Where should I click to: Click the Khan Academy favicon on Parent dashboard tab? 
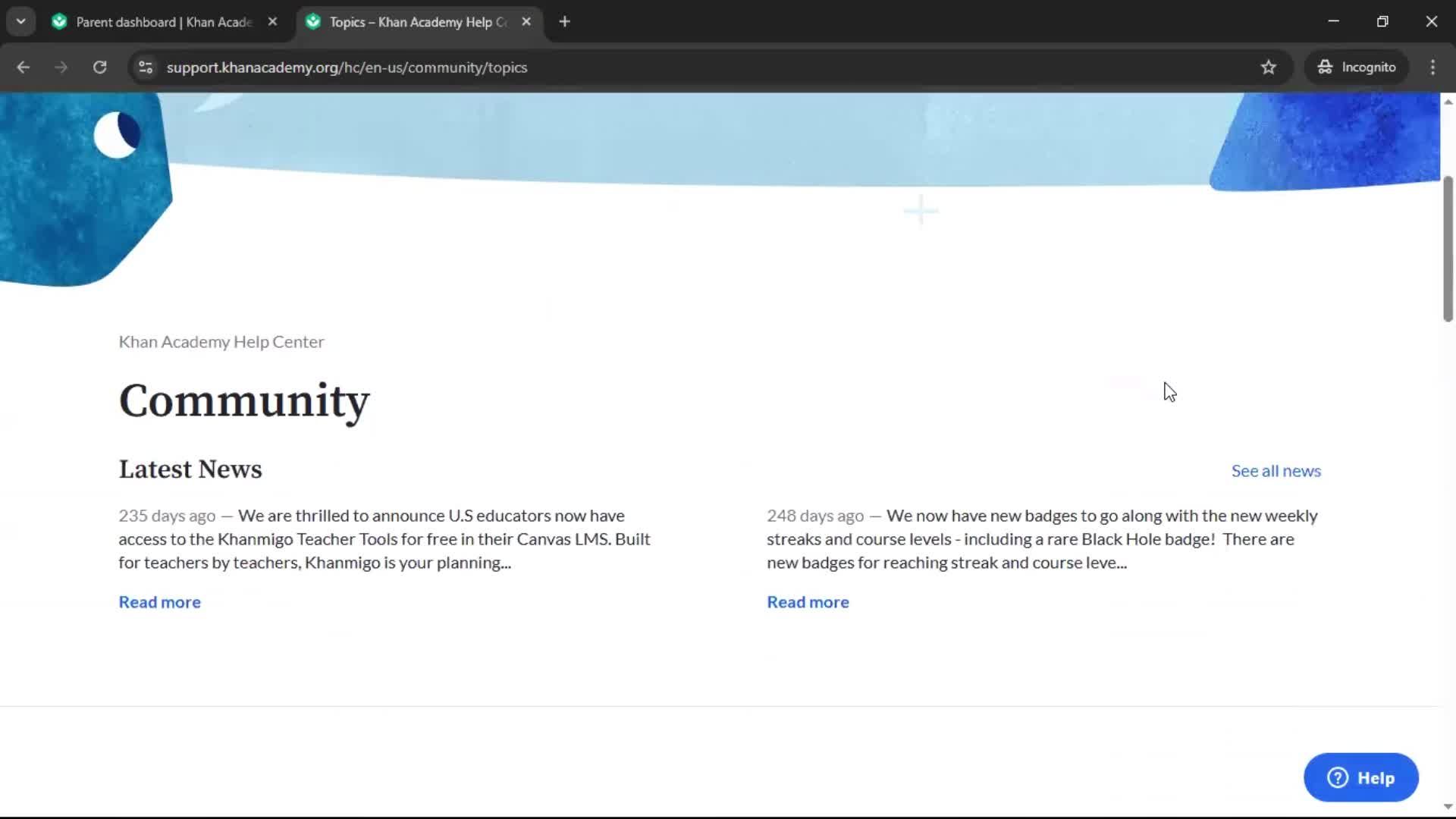pos(59,22)
